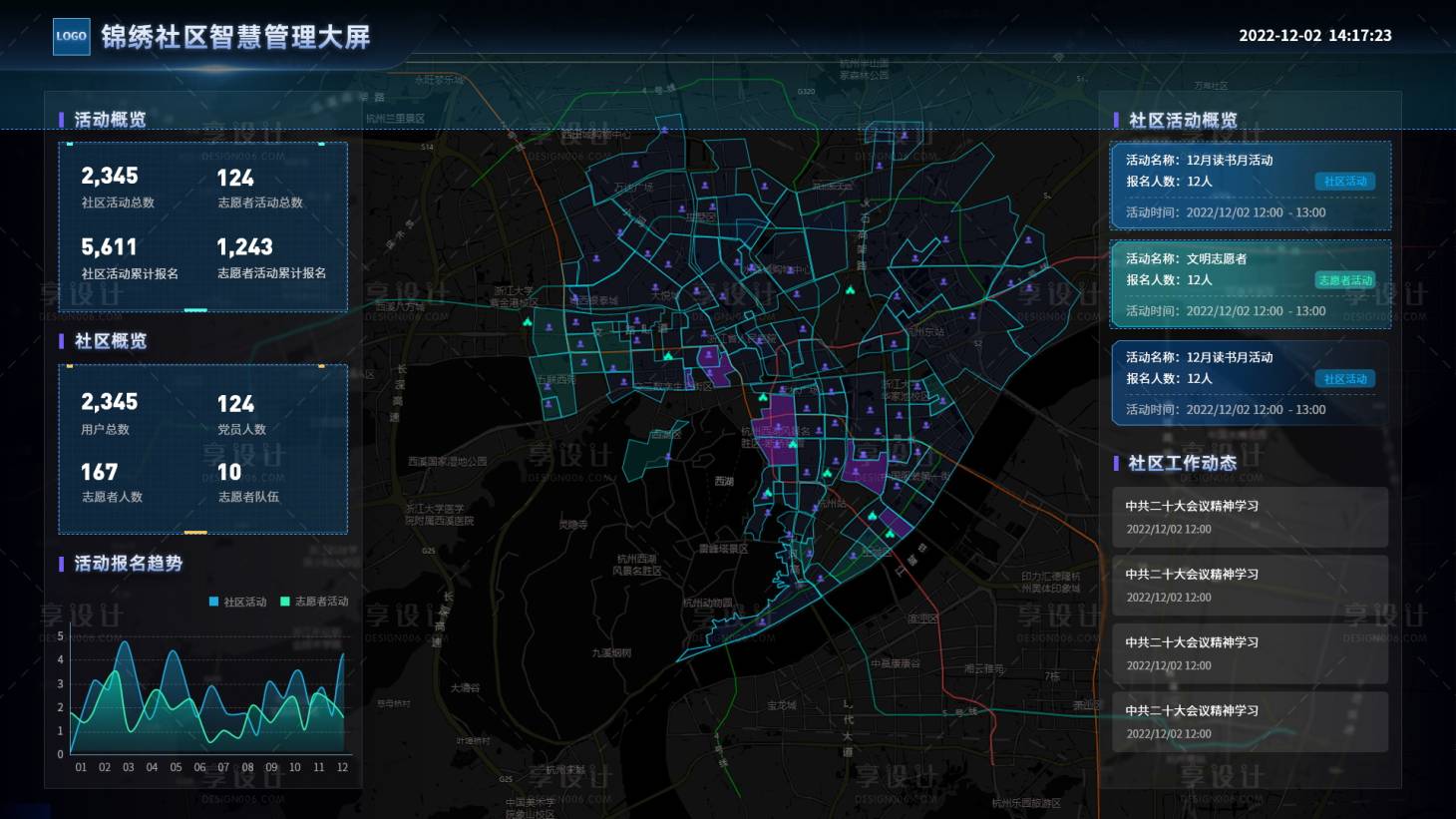Click the 5,611 value
Viewport: 1456px width, 819px height.
(x=109, y=246)
